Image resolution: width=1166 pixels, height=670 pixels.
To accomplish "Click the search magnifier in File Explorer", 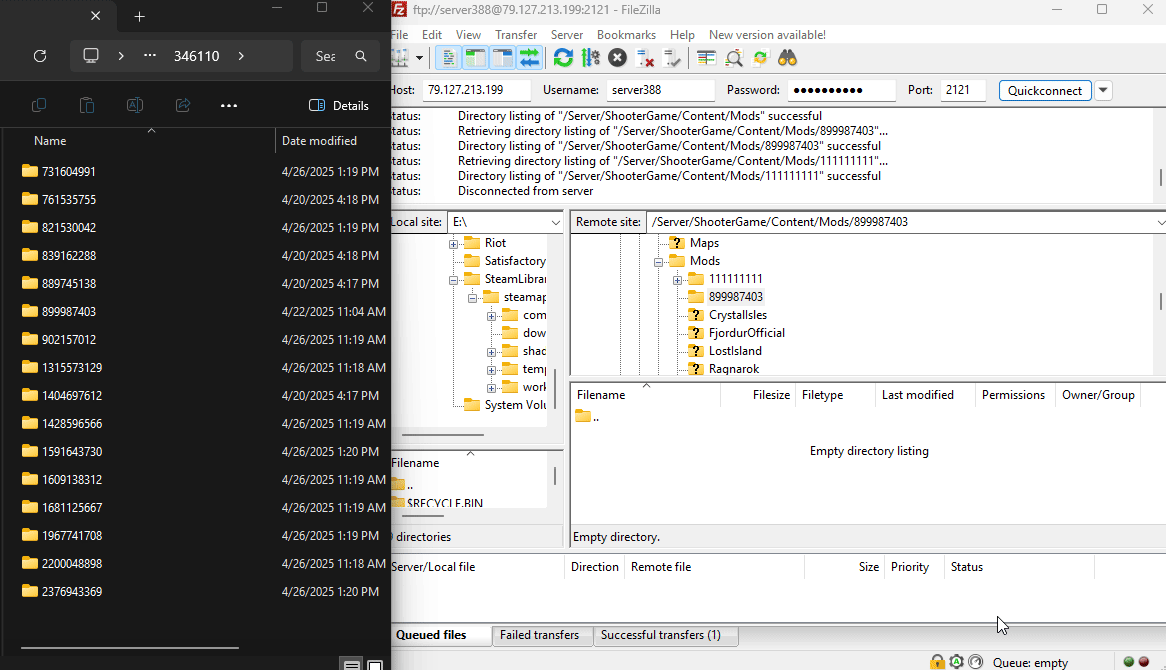I will pos(361,56).
